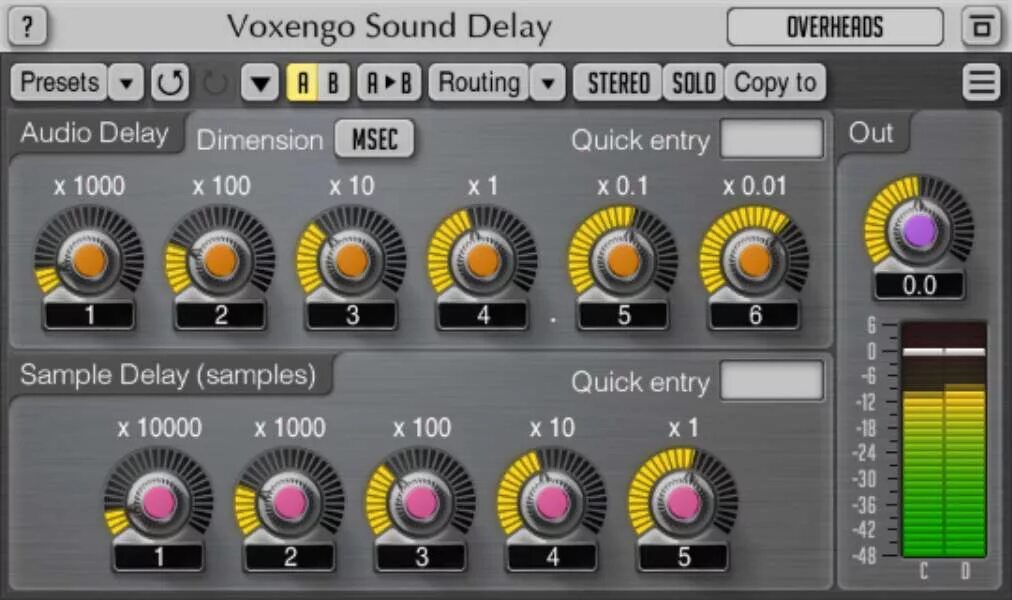
Task: Click the Sample Delay x 10000 pink knob
Action: (159, 502)
